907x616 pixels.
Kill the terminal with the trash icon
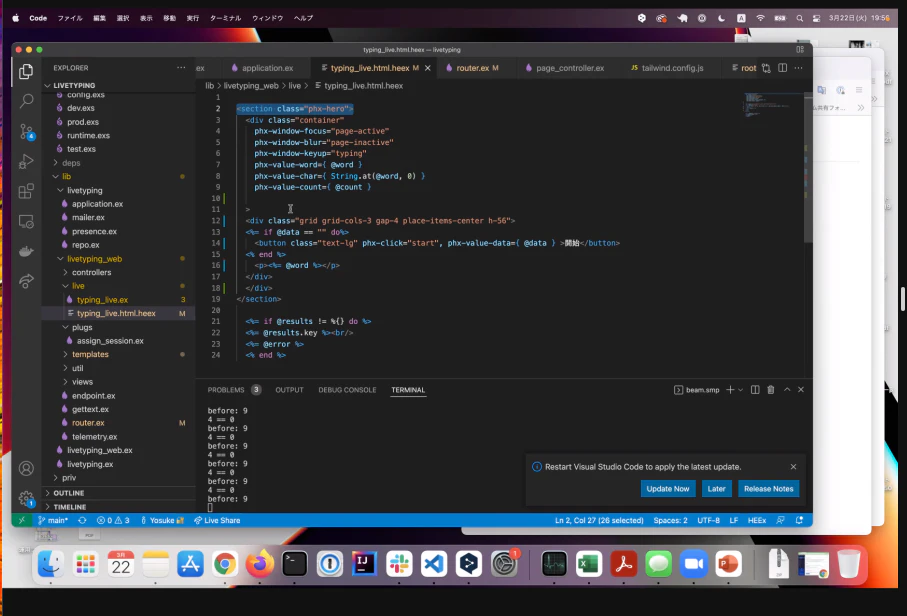click(x=770, y=390)
